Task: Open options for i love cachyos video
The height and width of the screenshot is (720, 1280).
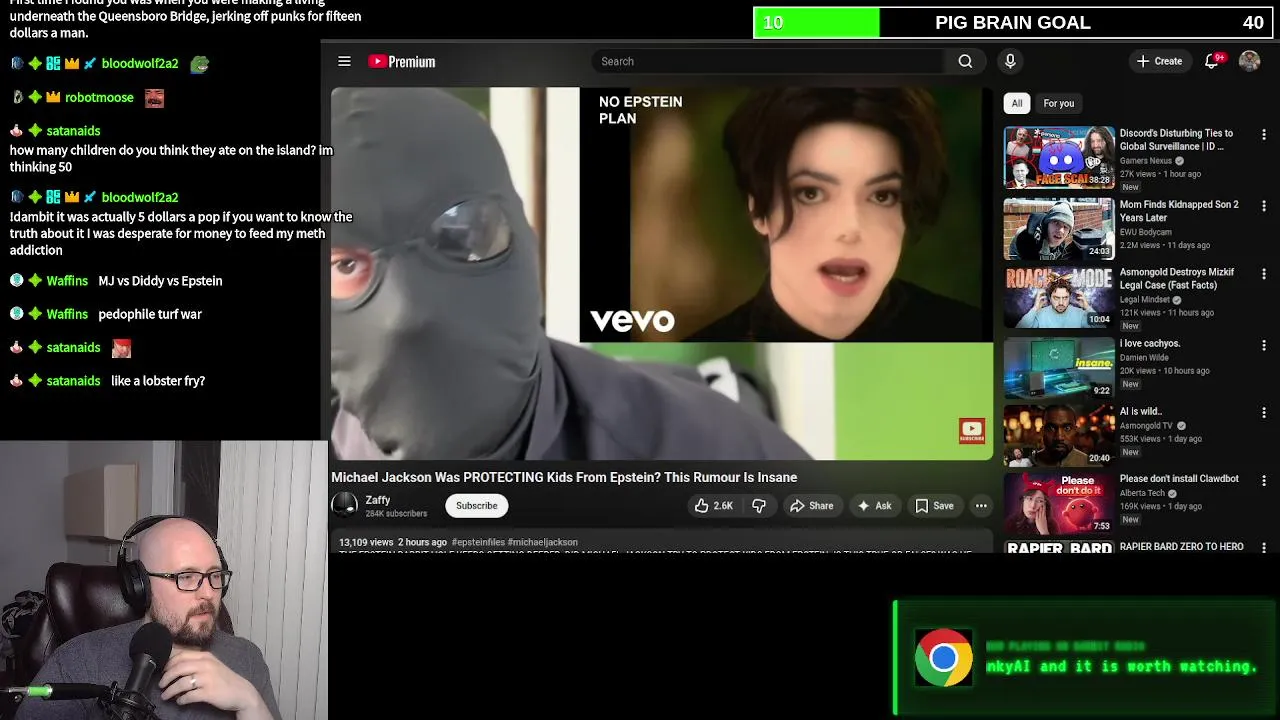Action: (x=1264, y=345)
